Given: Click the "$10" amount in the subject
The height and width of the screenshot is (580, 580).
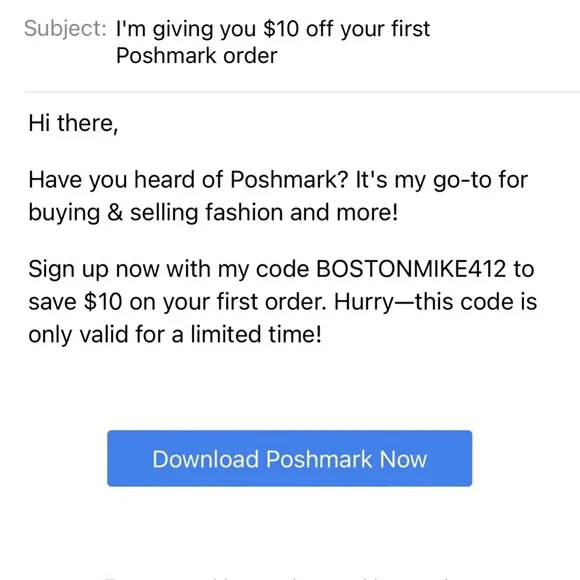Looking at the screenshot, I should 281,29.
